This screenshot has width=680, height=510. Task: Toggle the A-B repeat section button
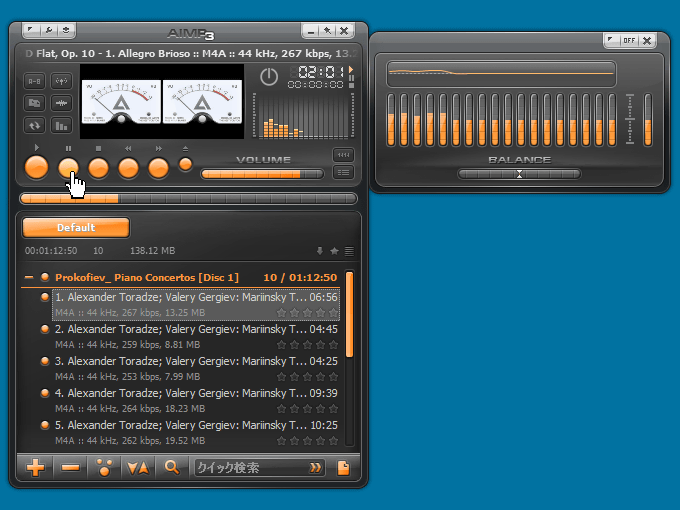(x=34, y=81)
